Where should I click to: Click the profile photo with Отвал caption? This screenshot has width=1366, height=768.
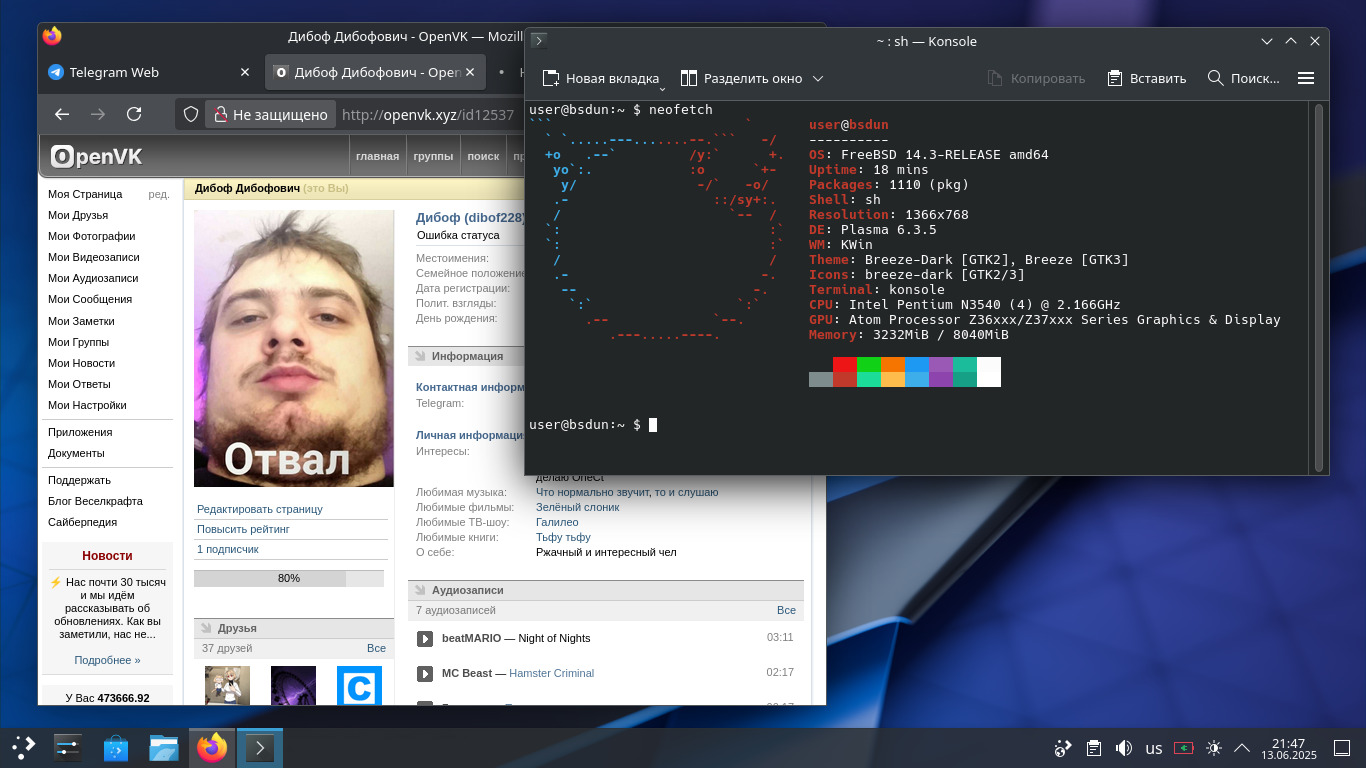tap(294, 348)
